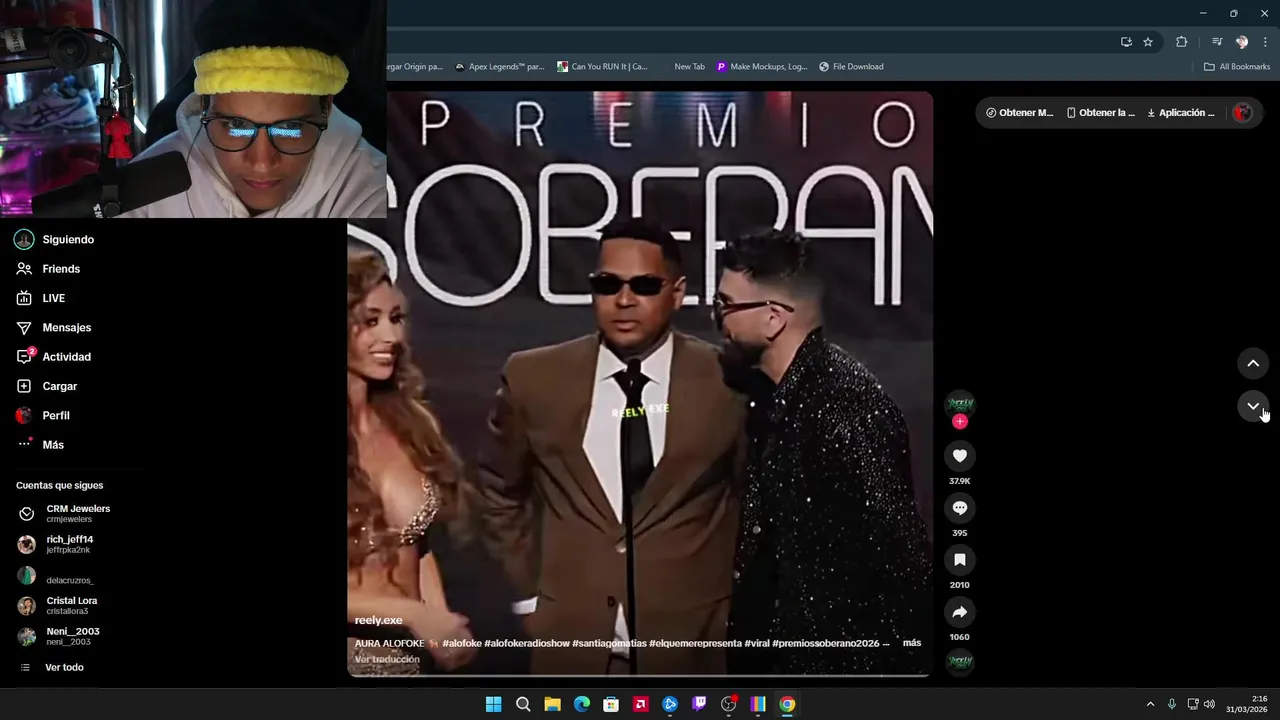Open the Siguiendo feed
The width and height of the screenshot is (1280, 720).
pos(55,240)
